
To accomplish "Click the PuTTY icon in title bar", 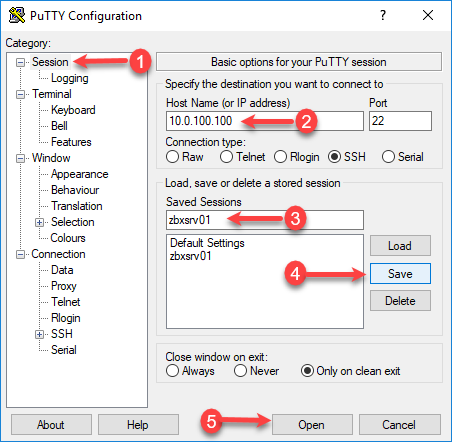I will [x=17, y=15].
